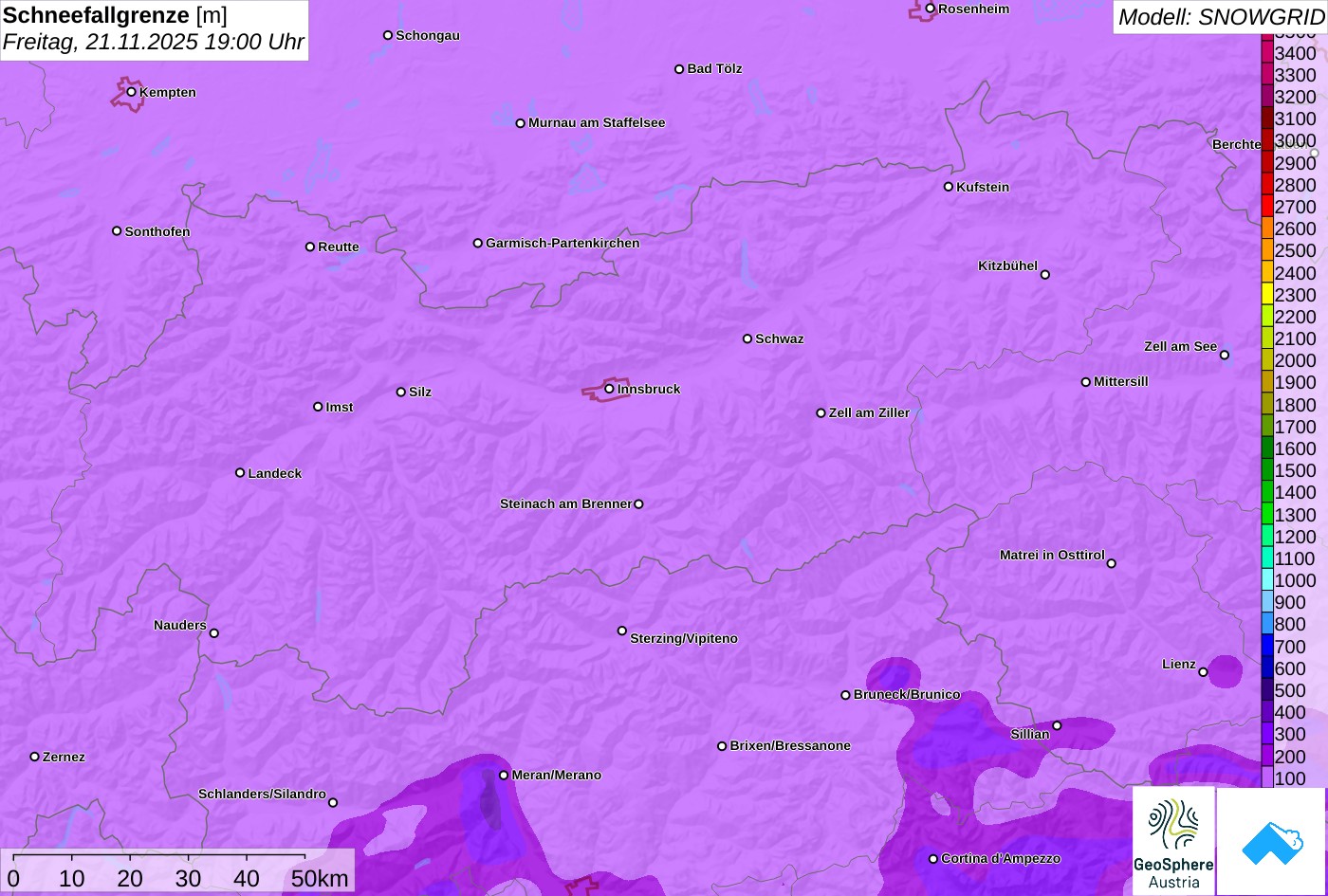Click the 2000 legend value label
The height and width of the screenshot is (896, 1328).
[1296, 360]
